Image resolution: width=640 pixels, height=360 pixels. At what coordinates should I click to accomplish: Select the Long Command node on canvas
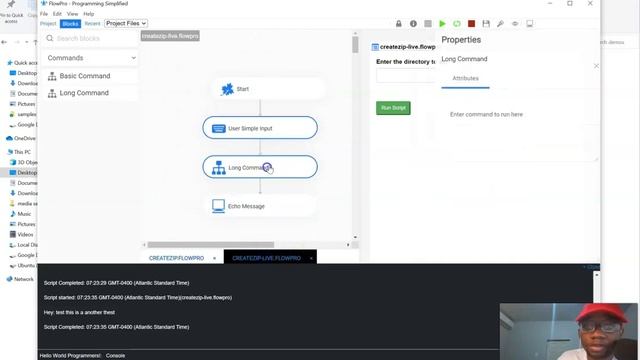coord(260,167)
